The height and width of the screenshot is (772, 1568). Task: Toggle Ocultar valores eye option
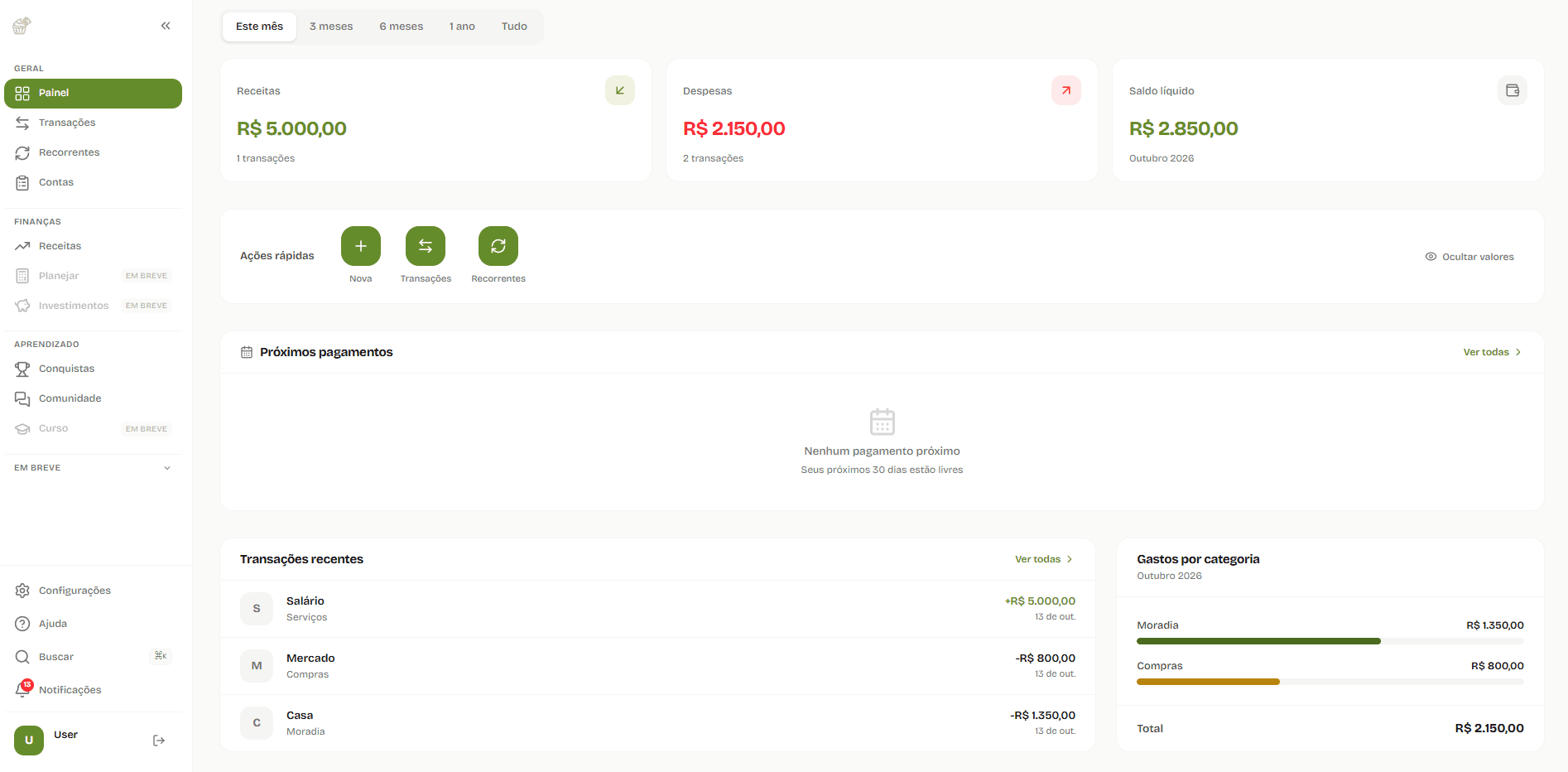click(1469, 257)
